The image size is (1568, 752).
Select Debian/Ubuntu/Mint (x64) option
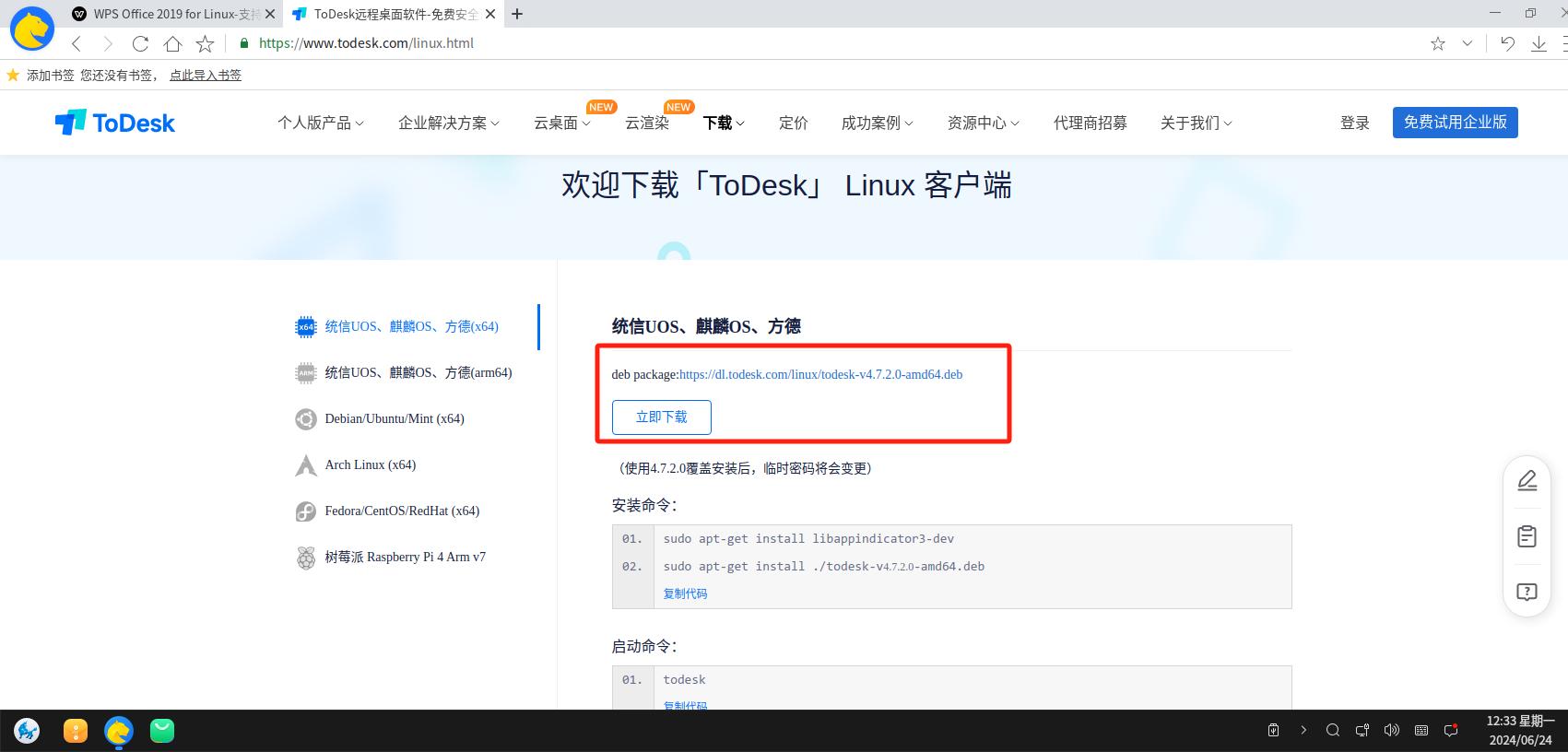395,418
